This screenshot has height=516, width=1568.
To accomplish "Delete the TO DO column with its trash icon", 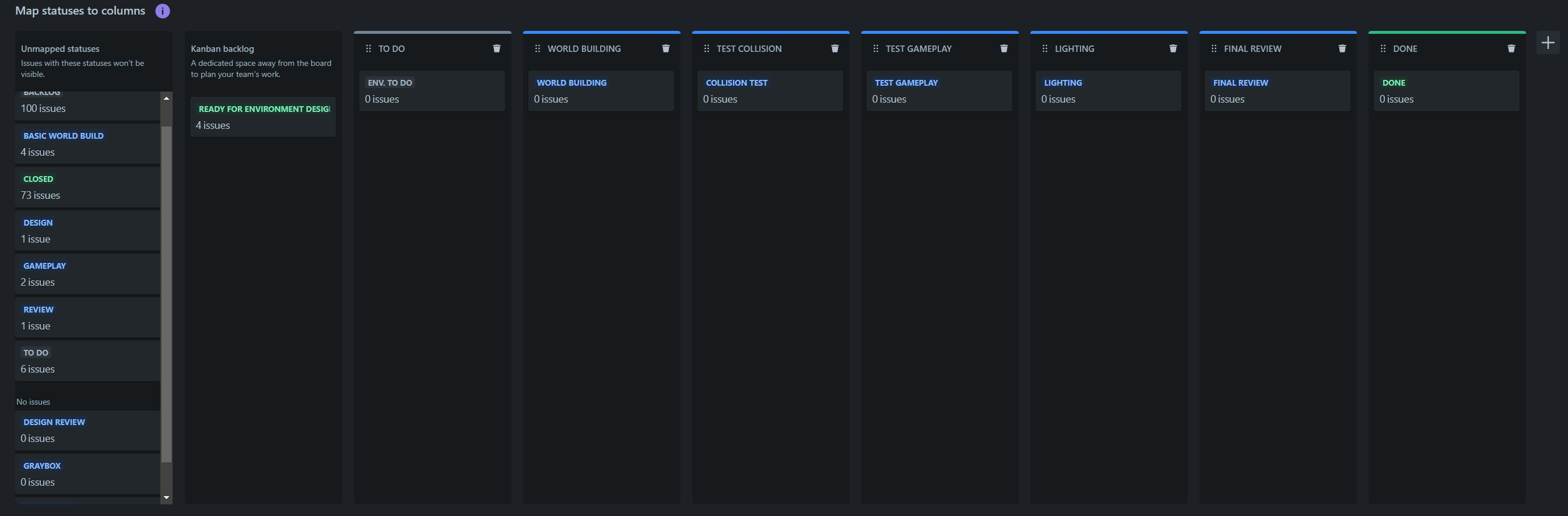I will (x=497, y=48).
